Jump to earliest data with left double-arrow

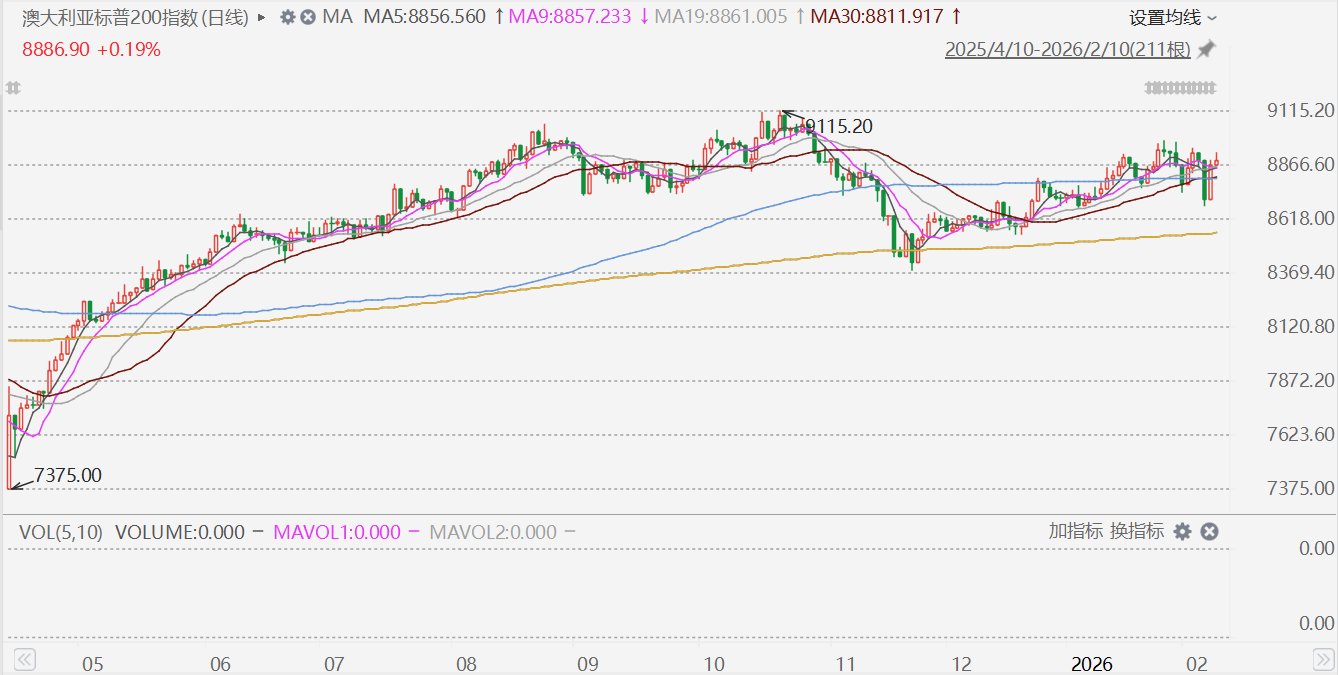(24, 660)
